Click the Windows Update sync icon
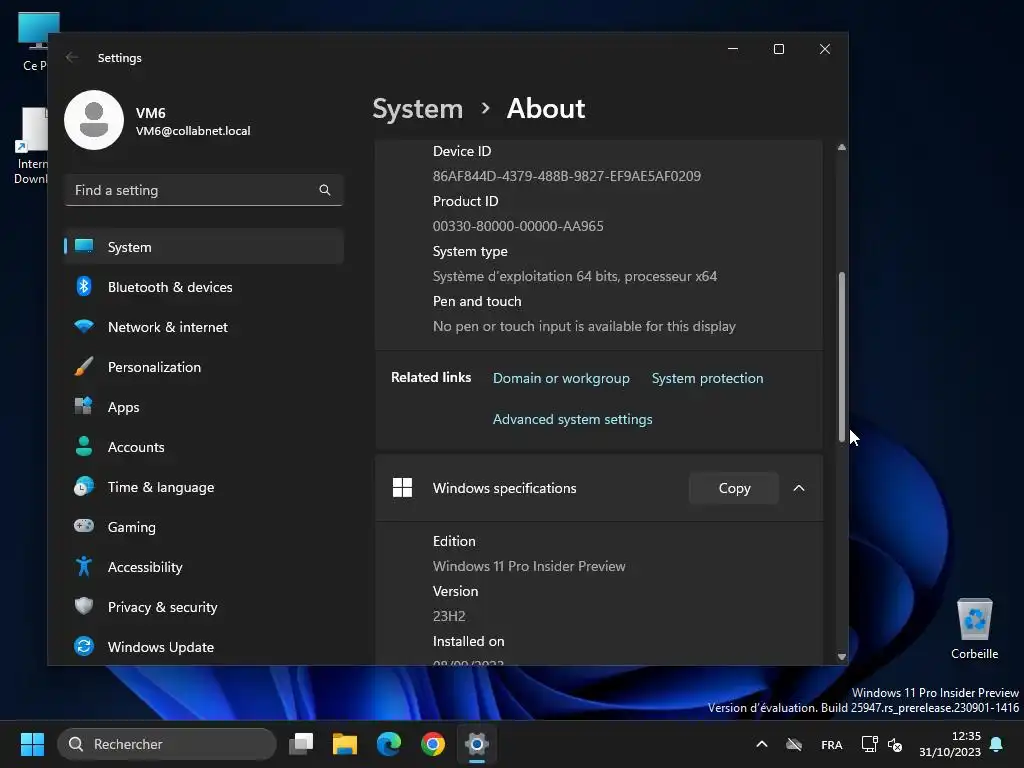Screen dimensions: 1024x768 (x=84, y=647)
